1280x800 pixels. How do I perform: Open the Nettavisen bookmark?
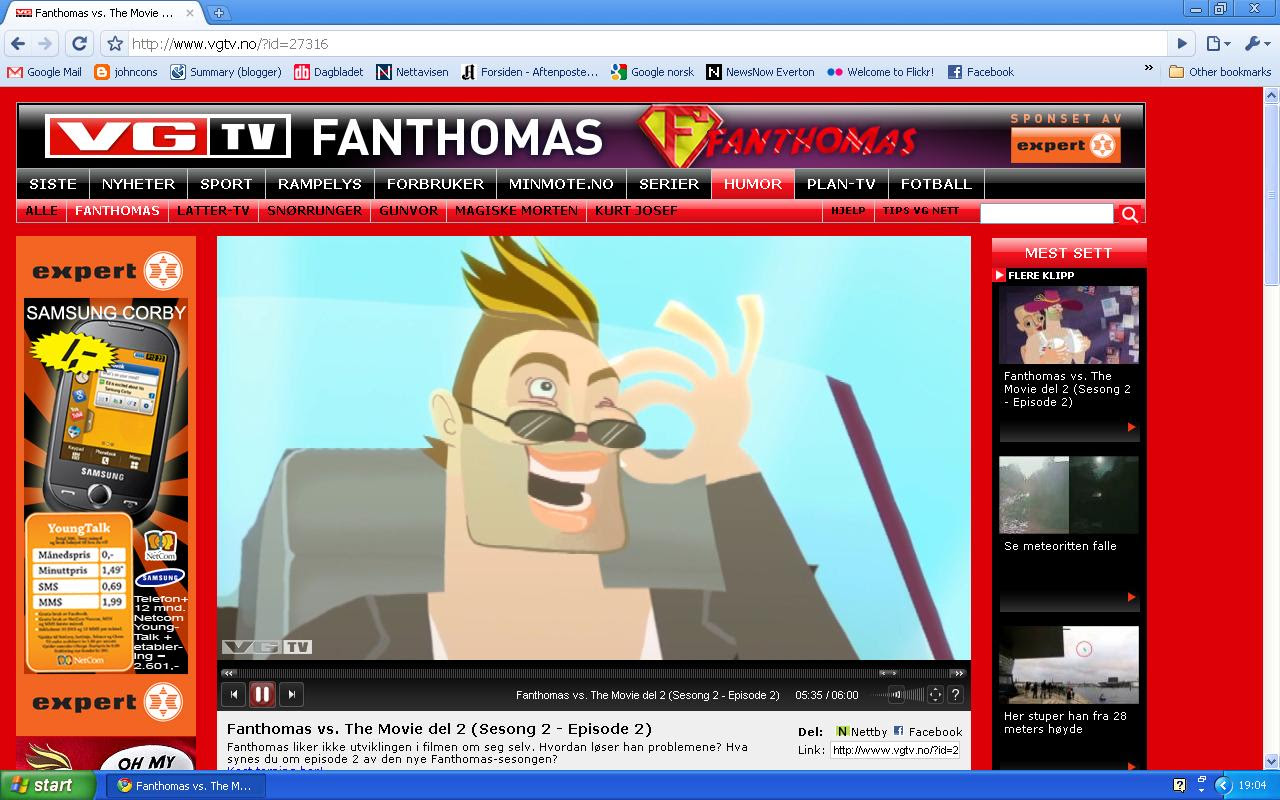click(413, 72)
